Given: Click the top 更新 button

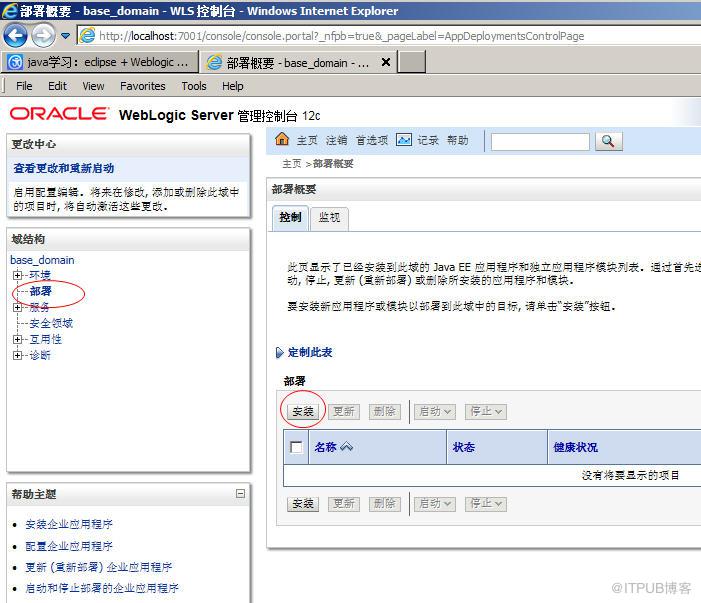Looking at the screenshot, I should coord(344,411).
